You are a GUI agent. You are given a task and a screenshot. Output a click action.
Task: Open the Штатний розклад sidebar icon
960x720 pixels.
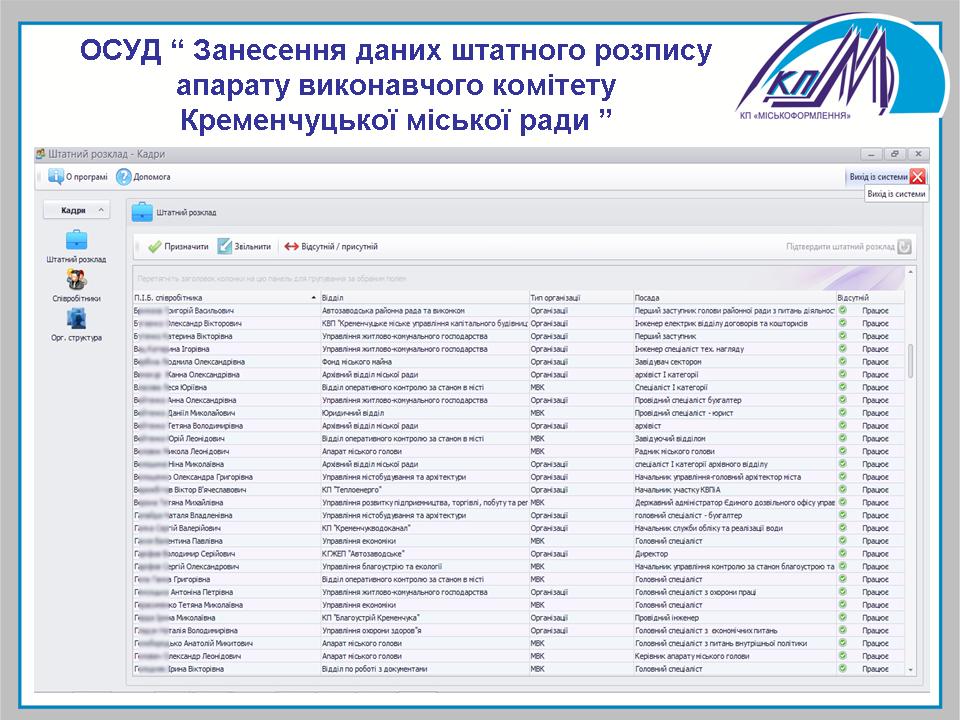[76, 240]
